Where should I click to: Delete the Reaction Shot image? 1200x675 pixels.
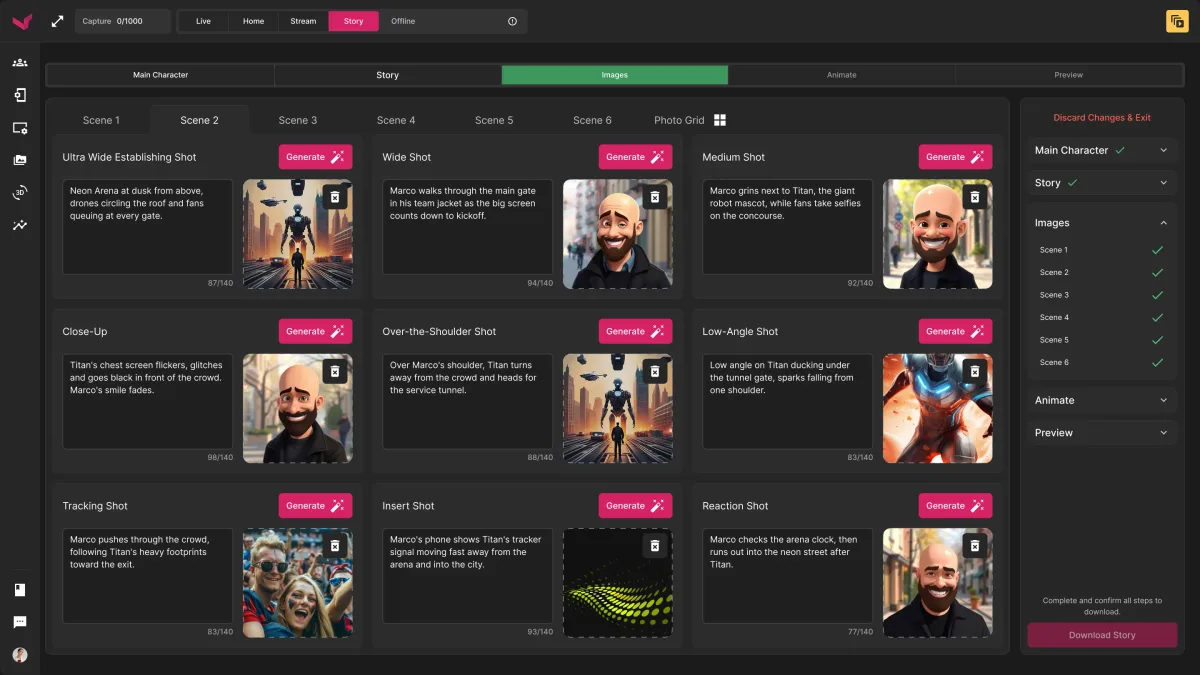point(975,546)
